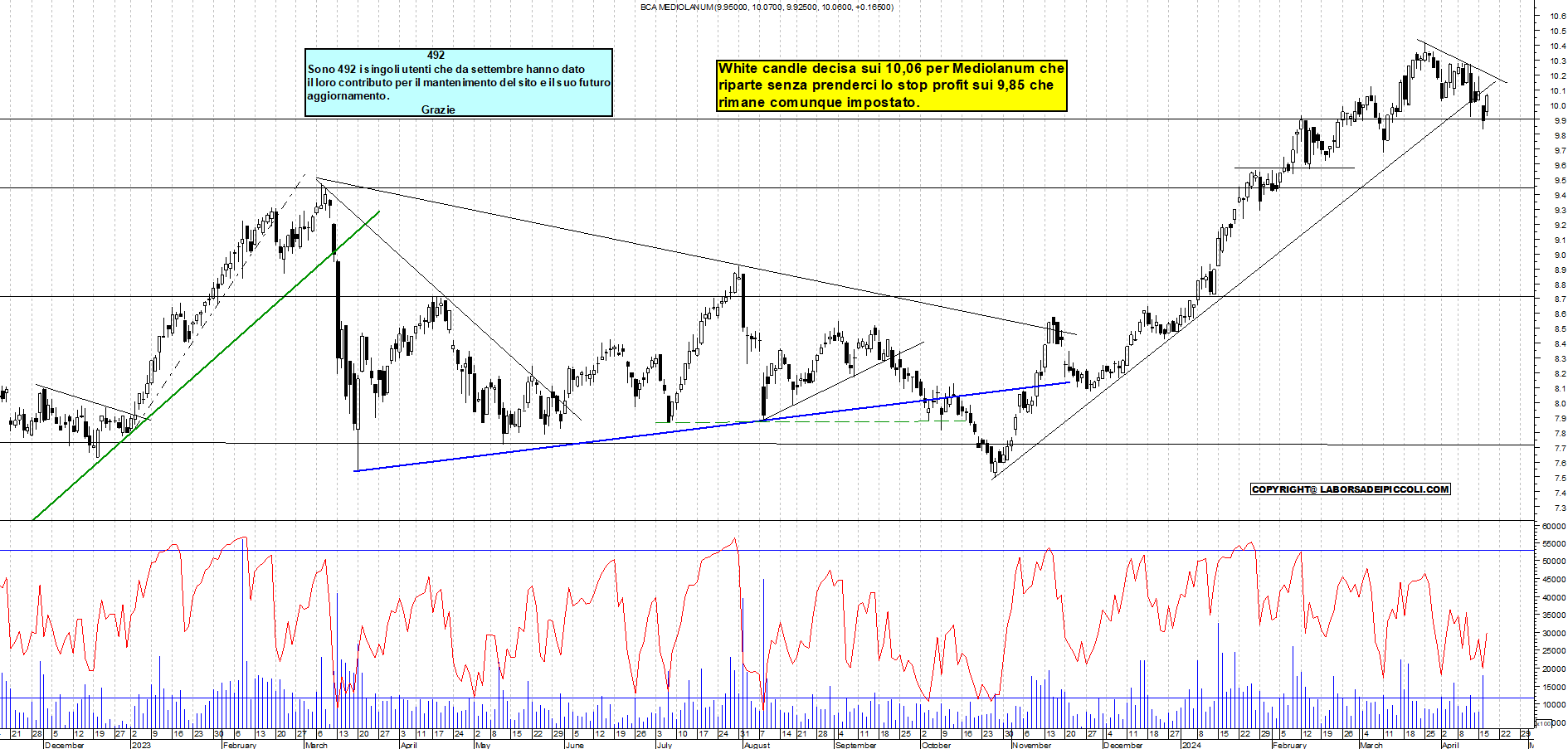Click the 9.0 price axis label

tap(1560, 255)
